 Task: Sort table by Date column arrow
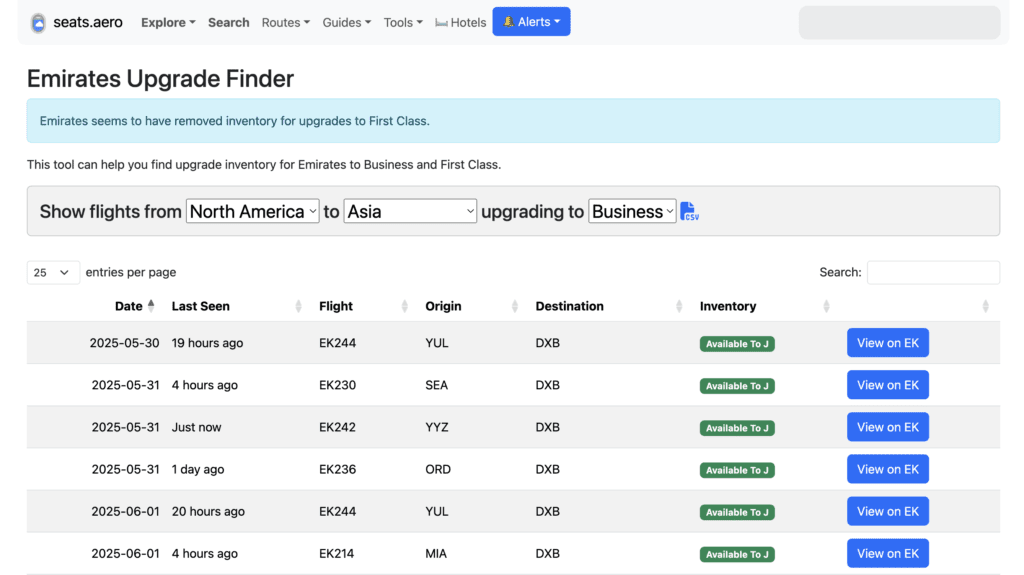point(151,306)
